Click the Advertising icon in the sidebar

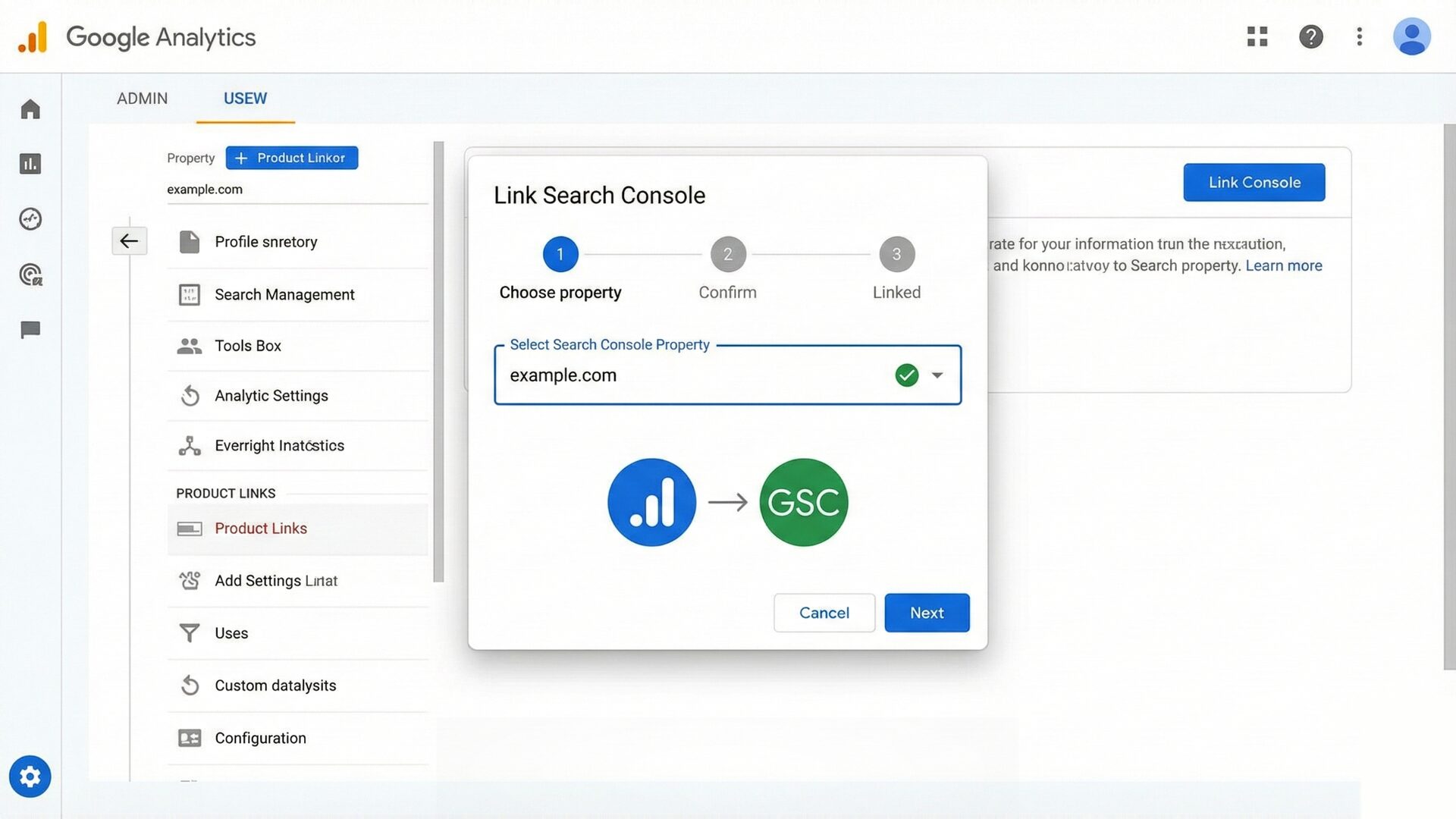point(30,275)
